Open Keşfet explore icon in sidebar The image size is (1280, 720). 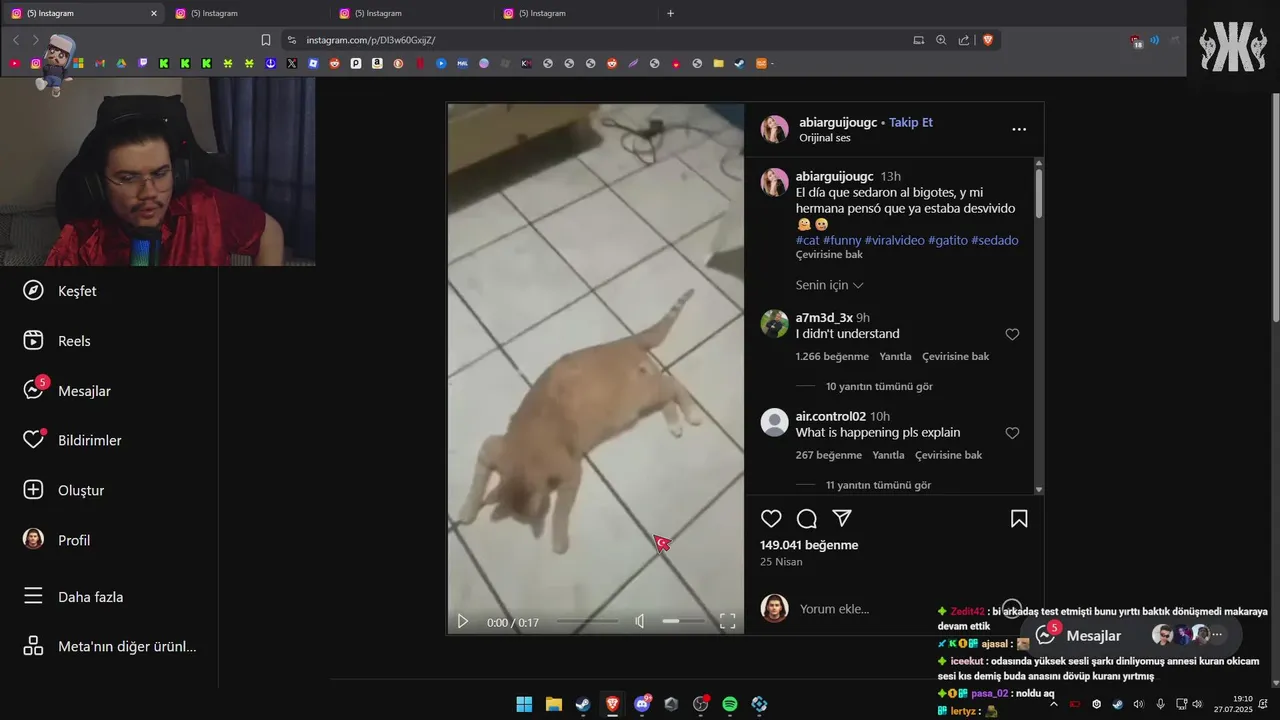pyautogui.click(x=33, y=291)
